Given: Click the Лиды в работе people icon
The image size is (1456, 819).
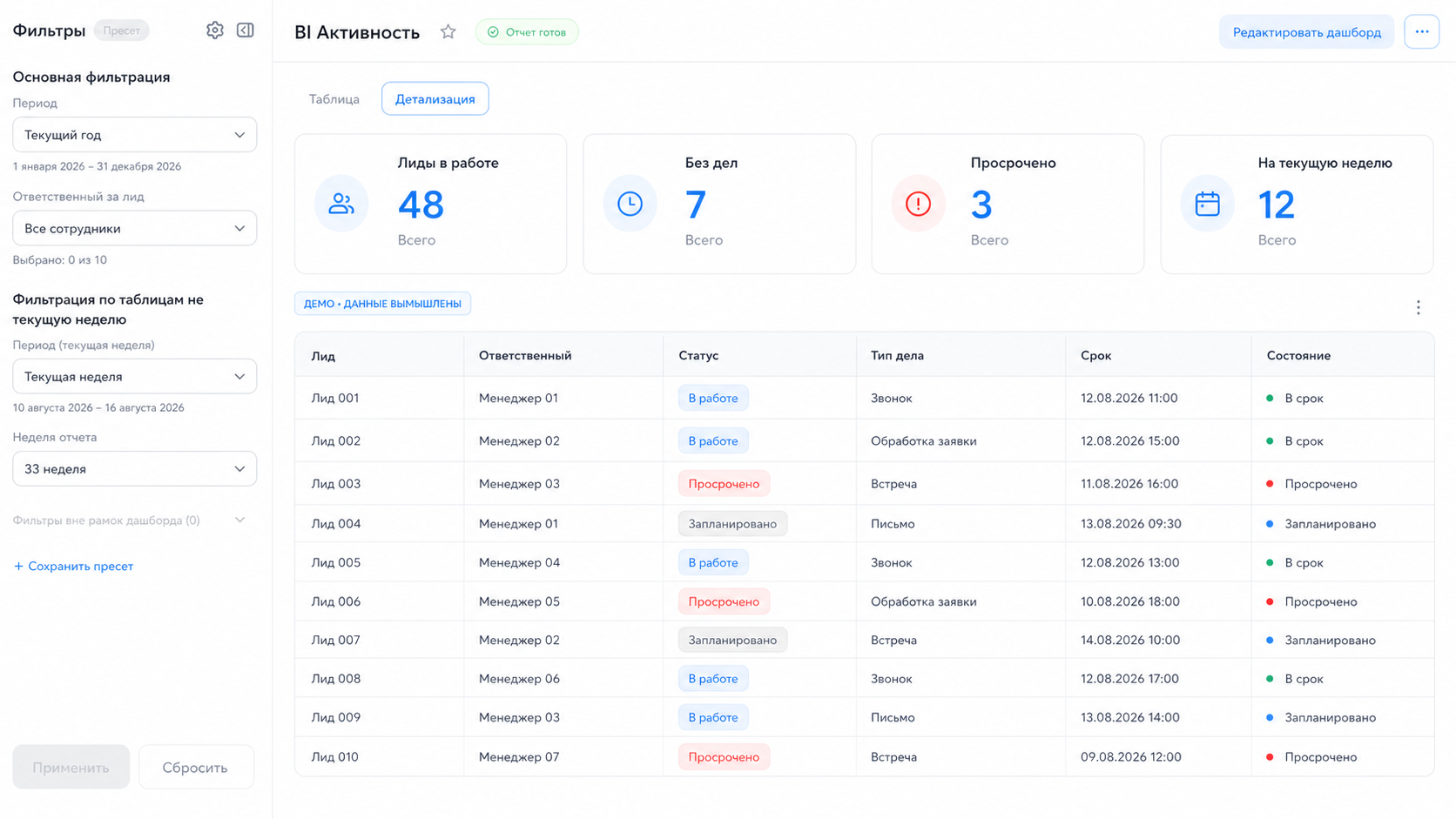Looking at the screenshot, I should tap(341, 204).
